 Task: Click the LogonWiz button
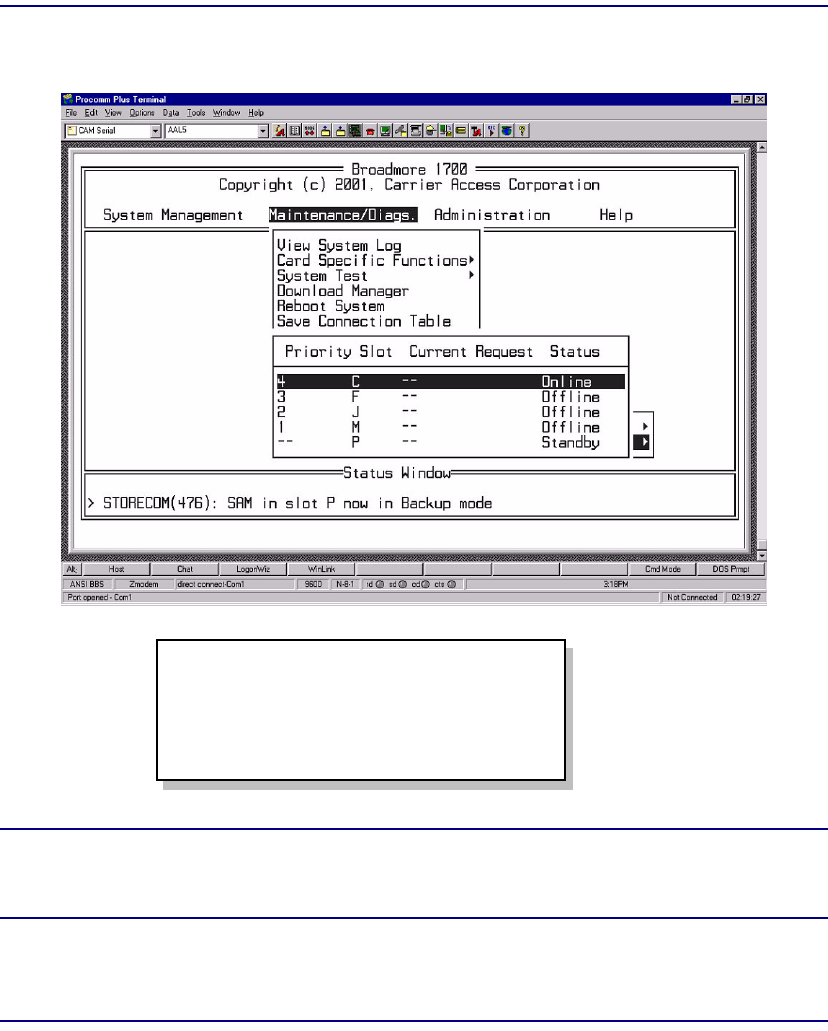253,569
